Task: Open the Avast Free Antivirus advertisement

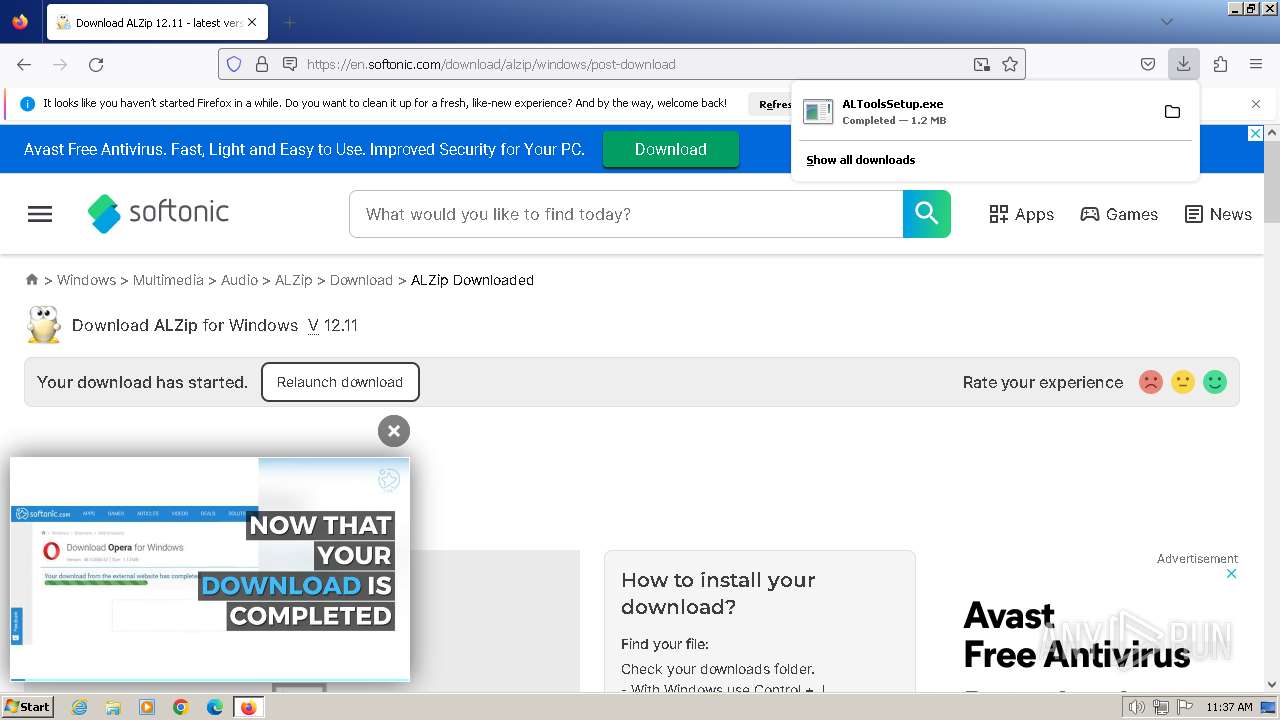Action: coord(1076,635)
